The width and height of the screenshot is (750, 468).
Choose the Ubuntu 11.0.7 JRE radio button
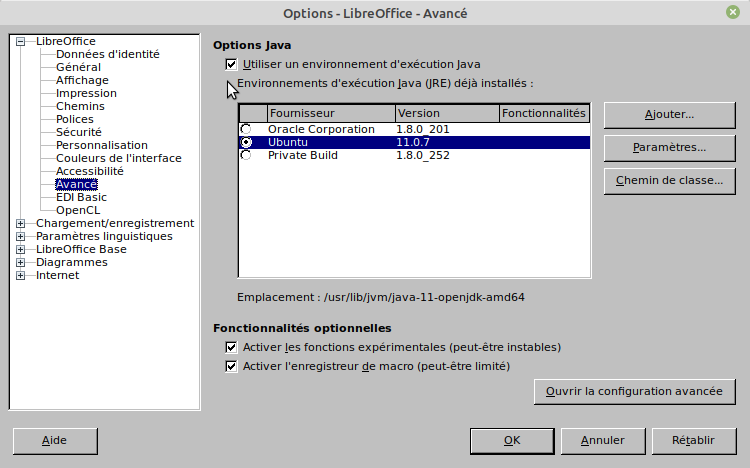(x=246, y=142)
